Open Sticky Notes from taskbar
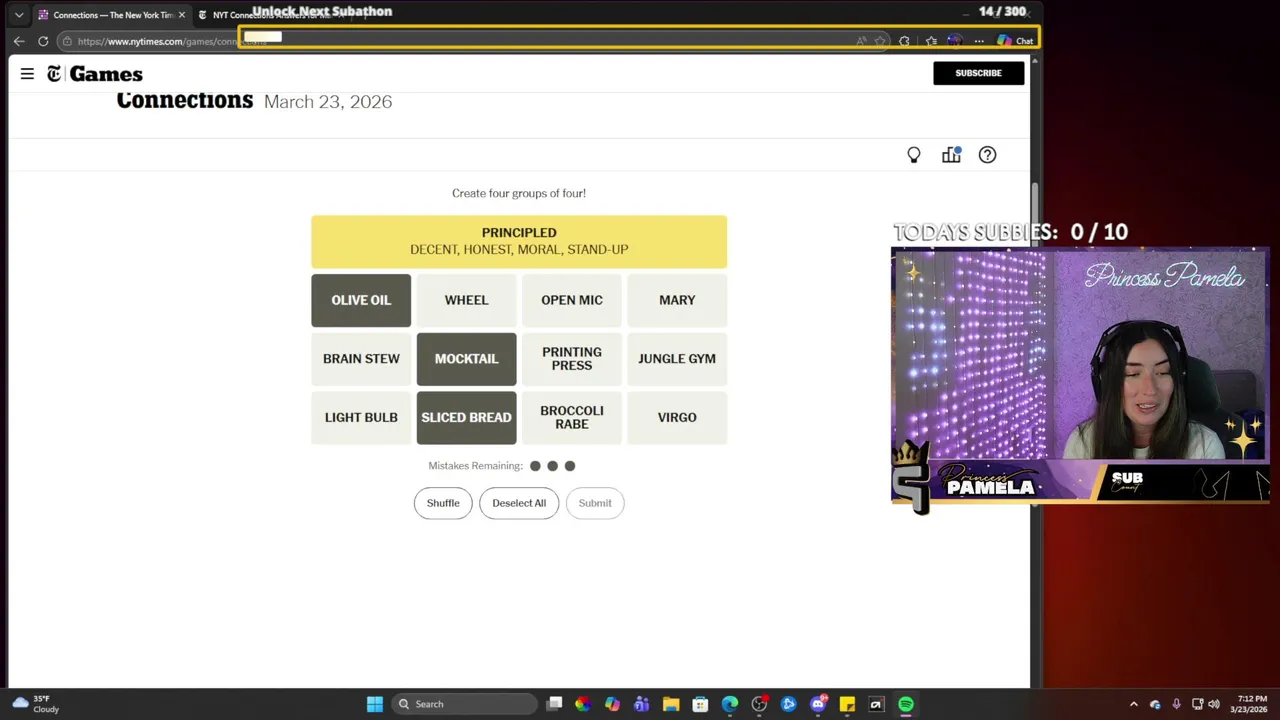1280x720 pixels. [847, 704]
